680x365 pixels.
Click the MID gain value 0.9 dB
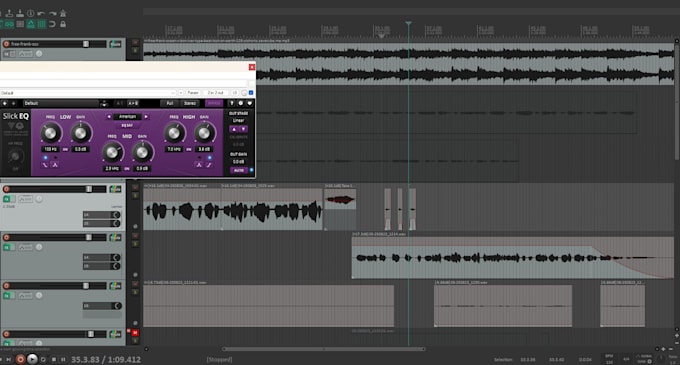click(142, 169)
